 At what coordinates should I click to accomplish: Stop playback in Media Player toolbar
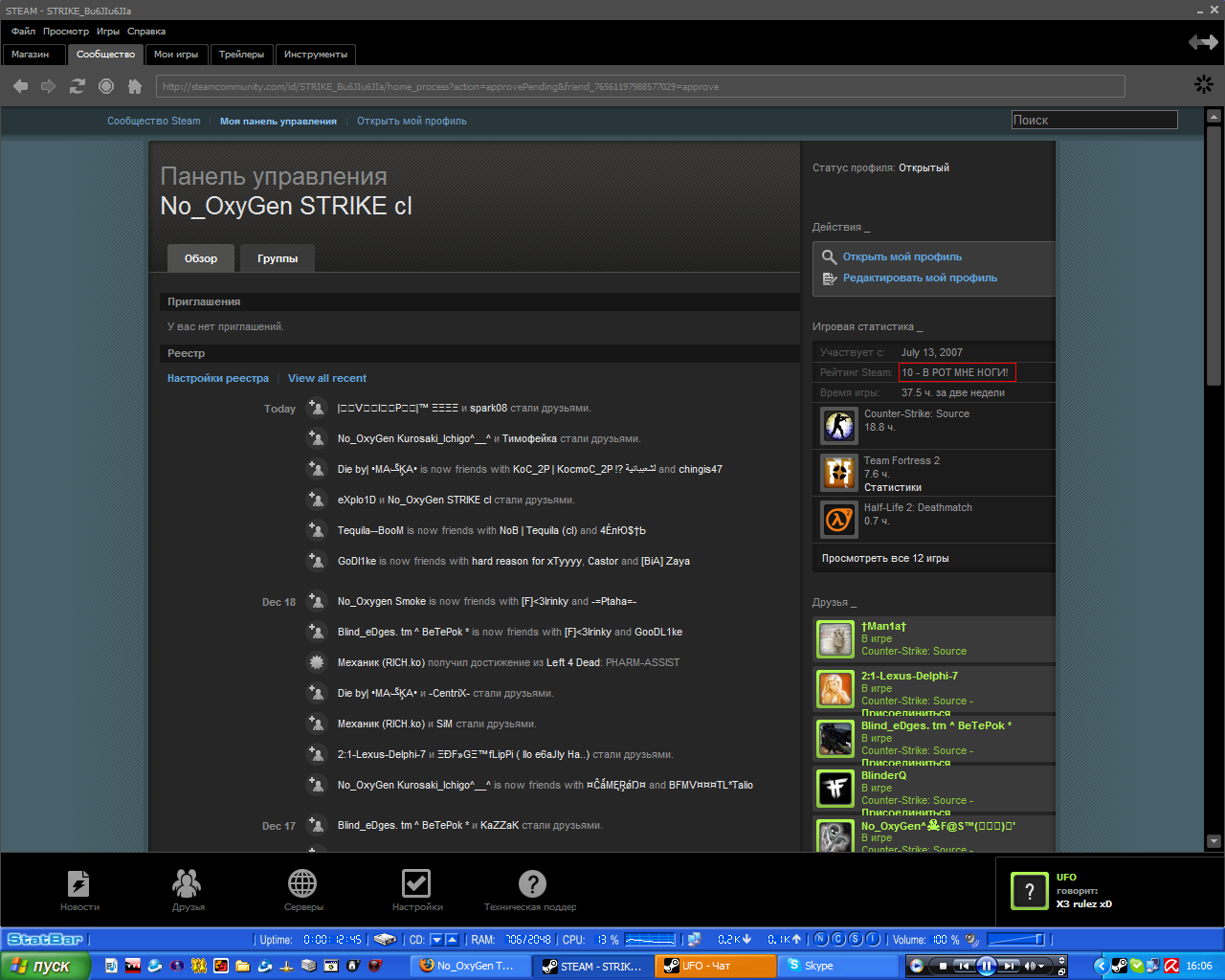click(943, 967)
